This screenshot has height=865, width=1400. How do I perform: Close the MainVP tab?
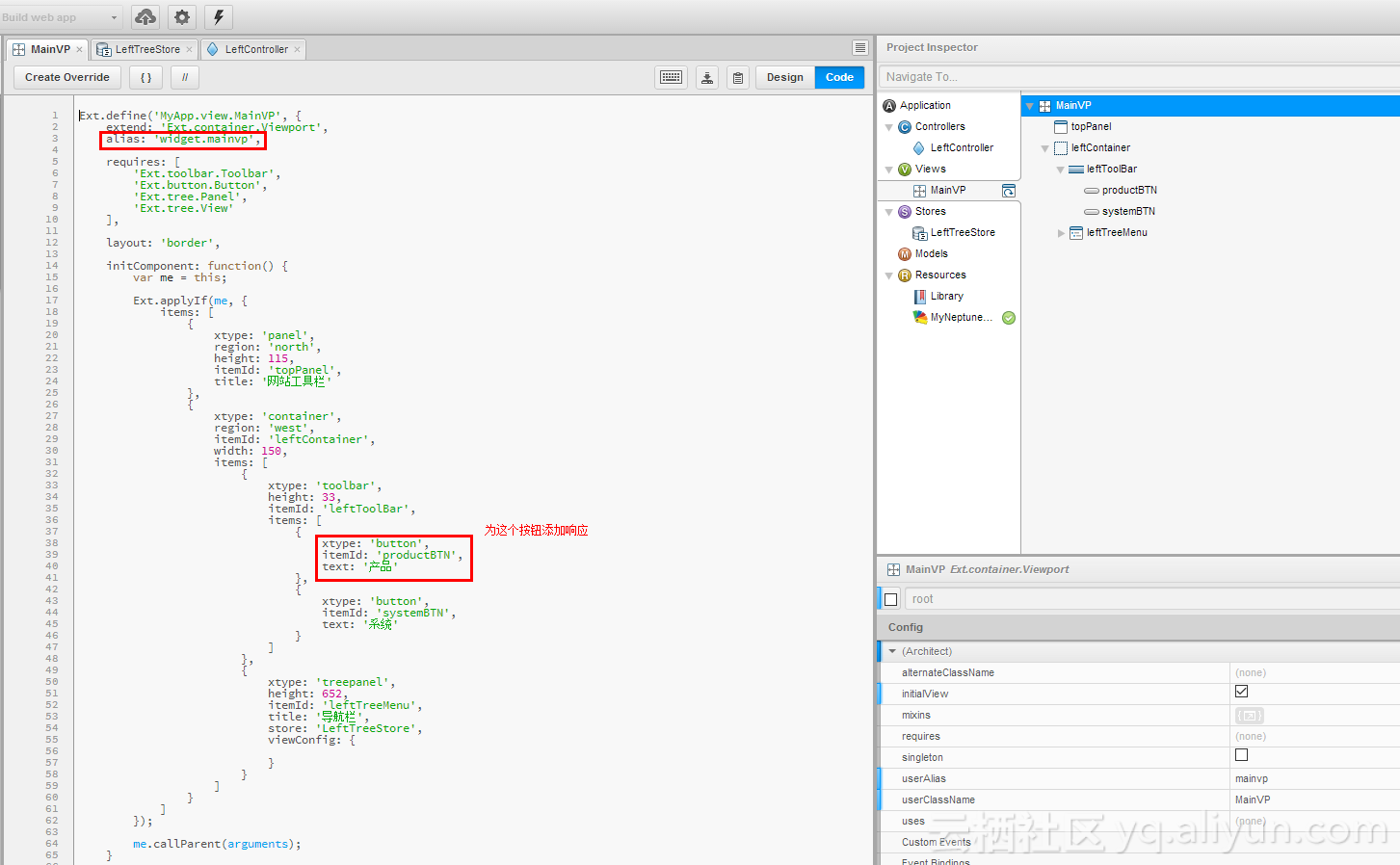coord(79,50)
